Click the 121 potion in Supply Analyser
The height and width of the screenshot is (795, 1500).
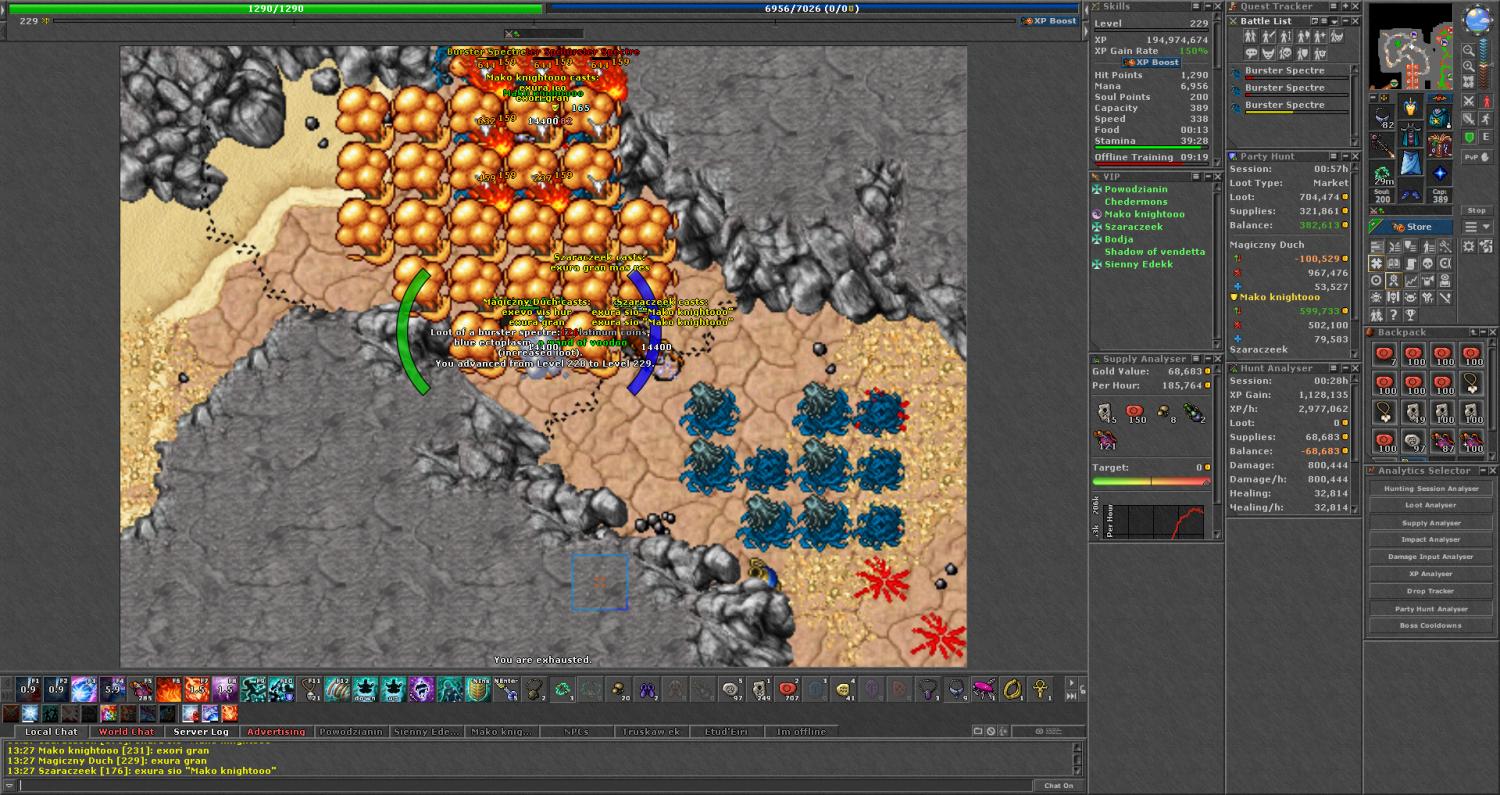1105,438
